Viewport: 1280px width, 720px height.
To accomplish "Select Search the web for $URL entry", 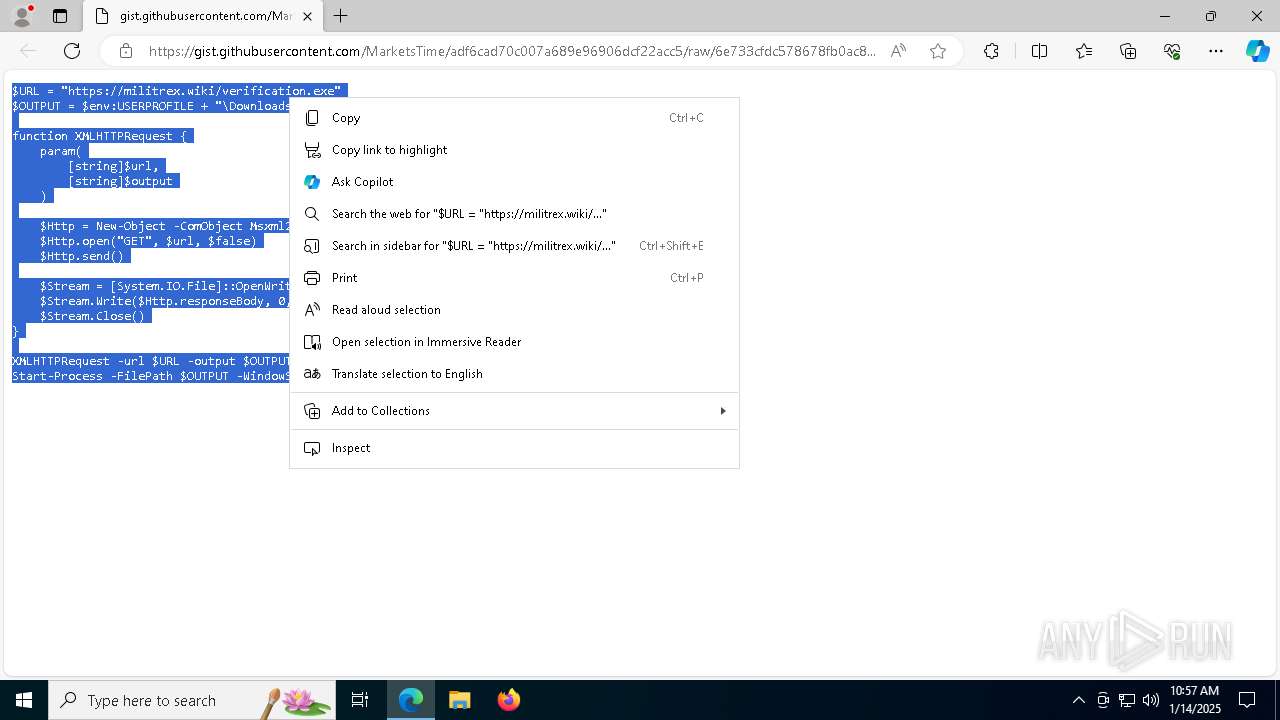I will [x=514, y=214].
